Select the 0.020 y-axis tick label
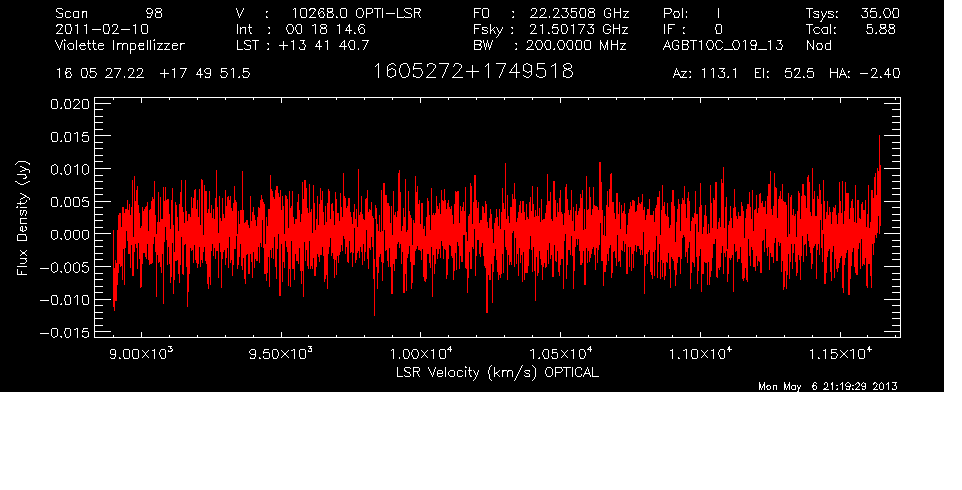This screenshot has width=962, height=490. [70, 104]
